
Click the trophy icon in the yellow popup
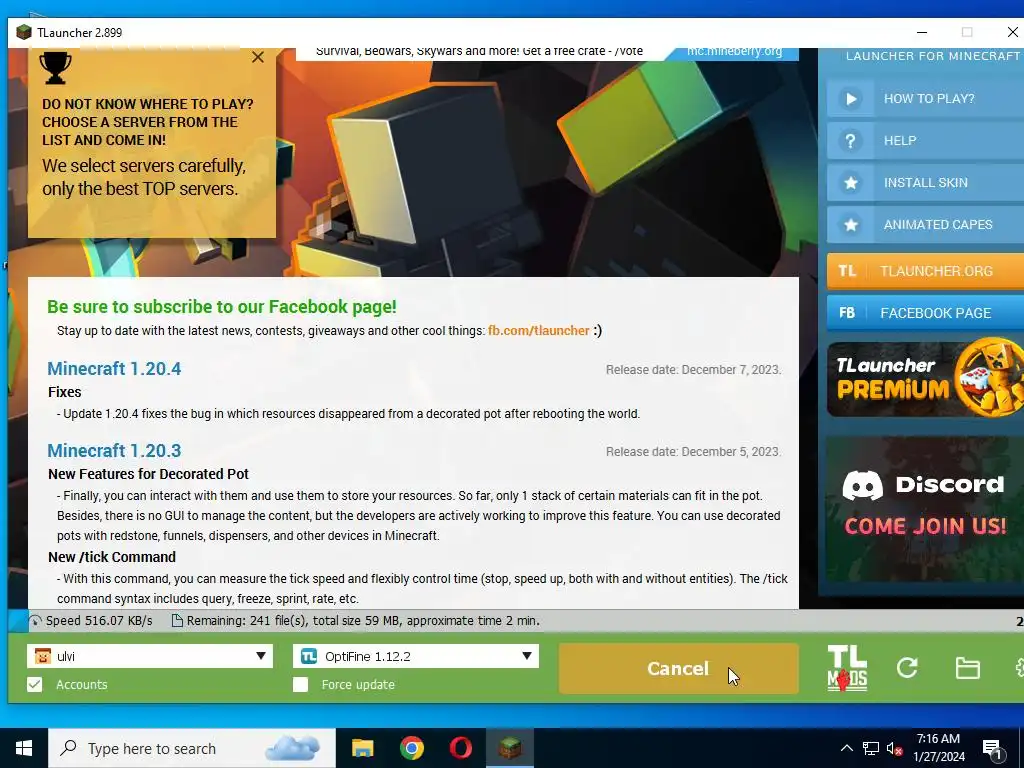point(56,67)
